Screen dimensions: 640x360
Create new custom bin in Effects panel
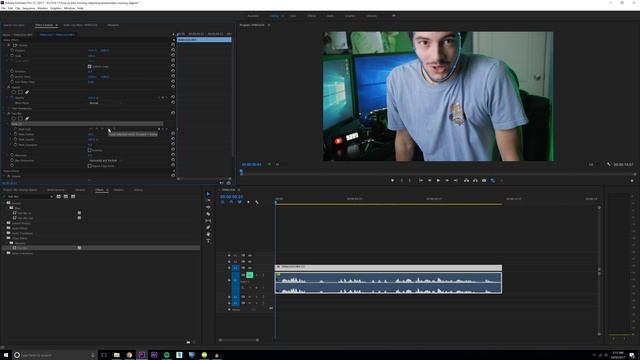188,342
